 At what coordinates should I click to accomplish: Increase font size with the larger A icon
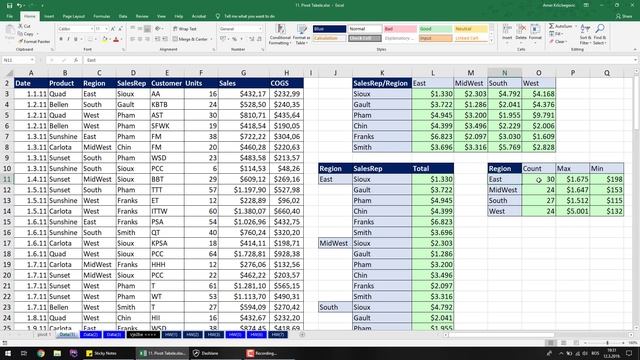pos(113,29)
